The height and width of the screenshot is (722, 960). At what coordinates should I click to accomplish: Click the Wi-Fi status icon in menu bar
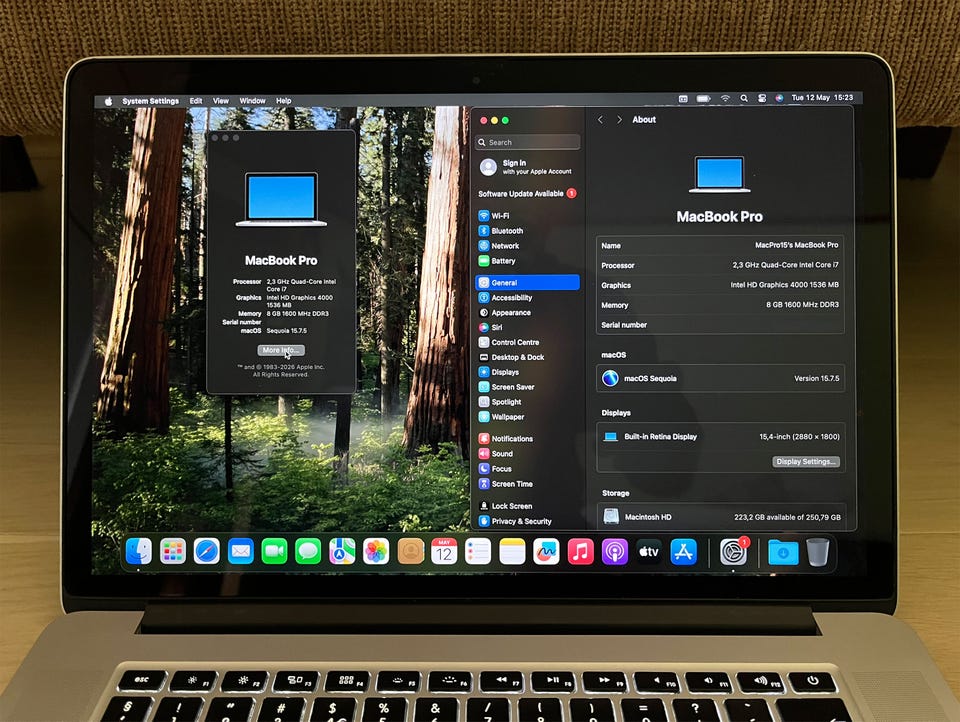tap(726, 98)
